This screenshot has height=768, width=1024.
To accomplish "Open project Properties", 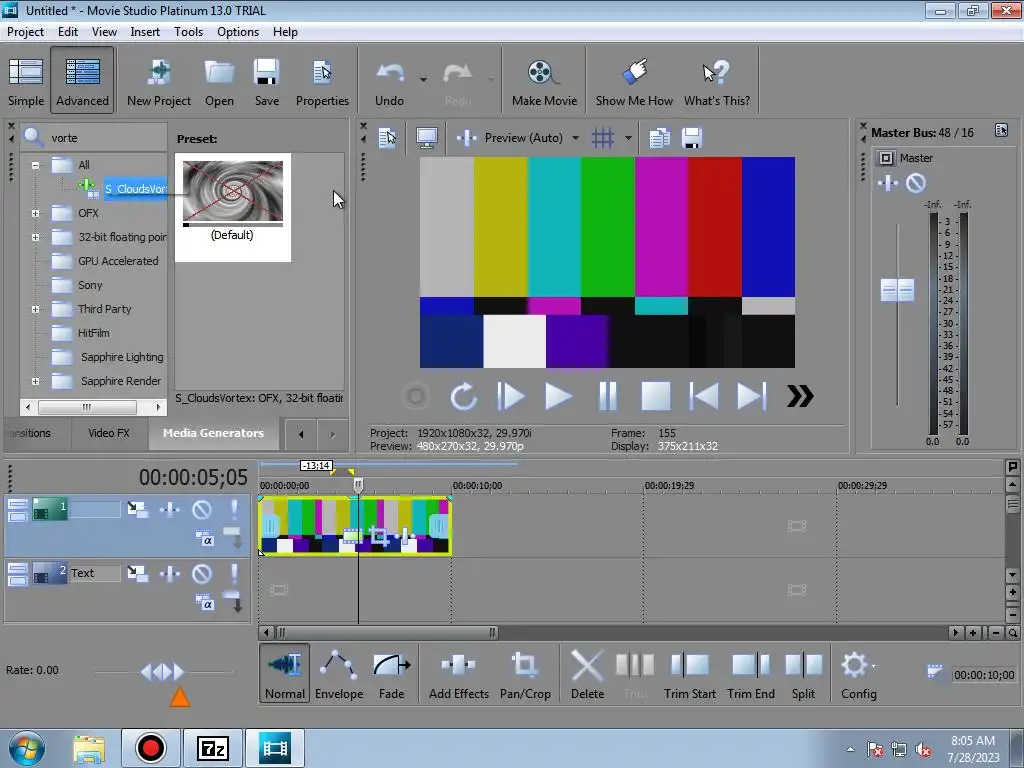I will point(322,82).
